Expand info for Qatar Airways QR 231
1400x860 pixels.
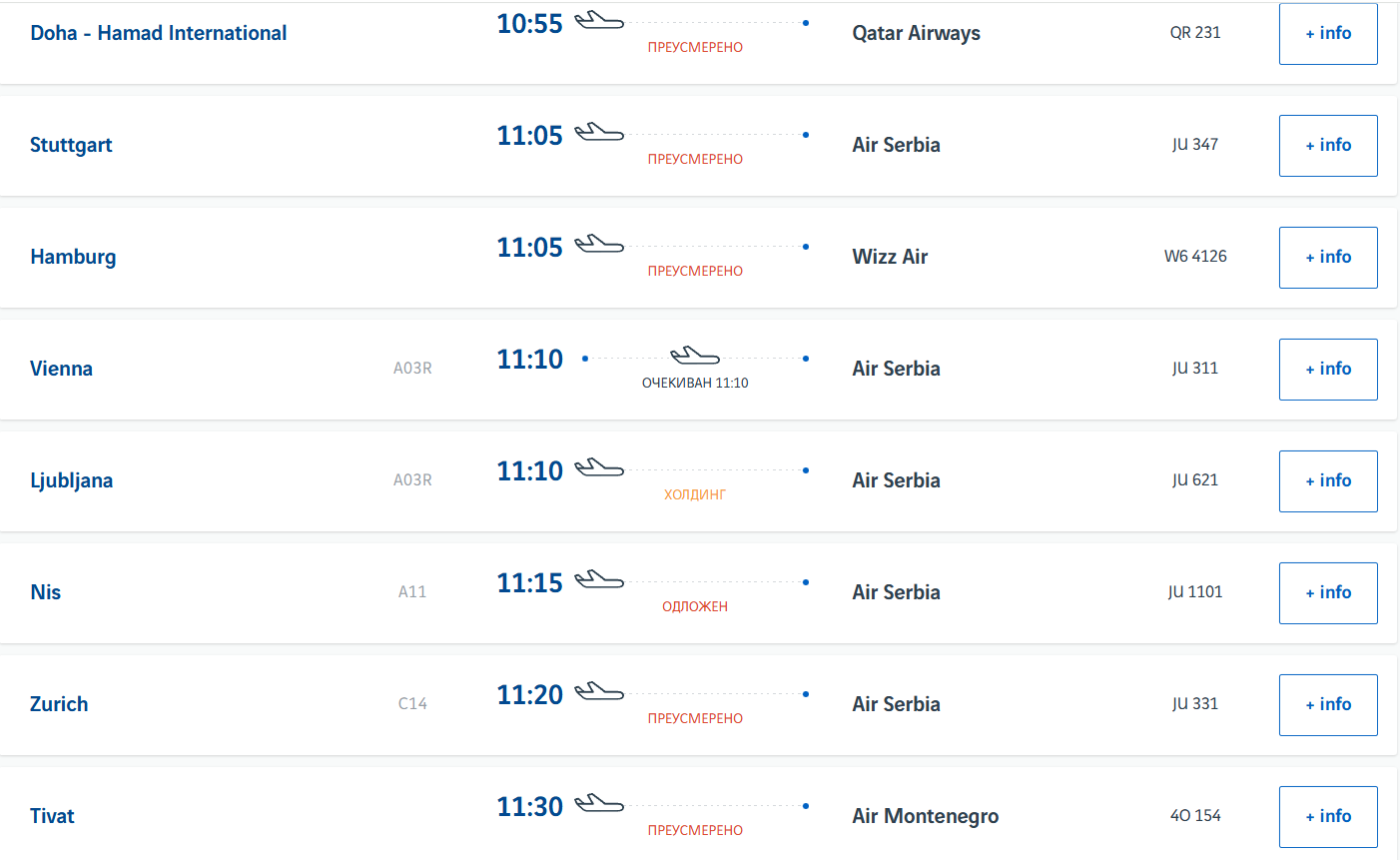pyautogui.click(x=1328, y=34)
